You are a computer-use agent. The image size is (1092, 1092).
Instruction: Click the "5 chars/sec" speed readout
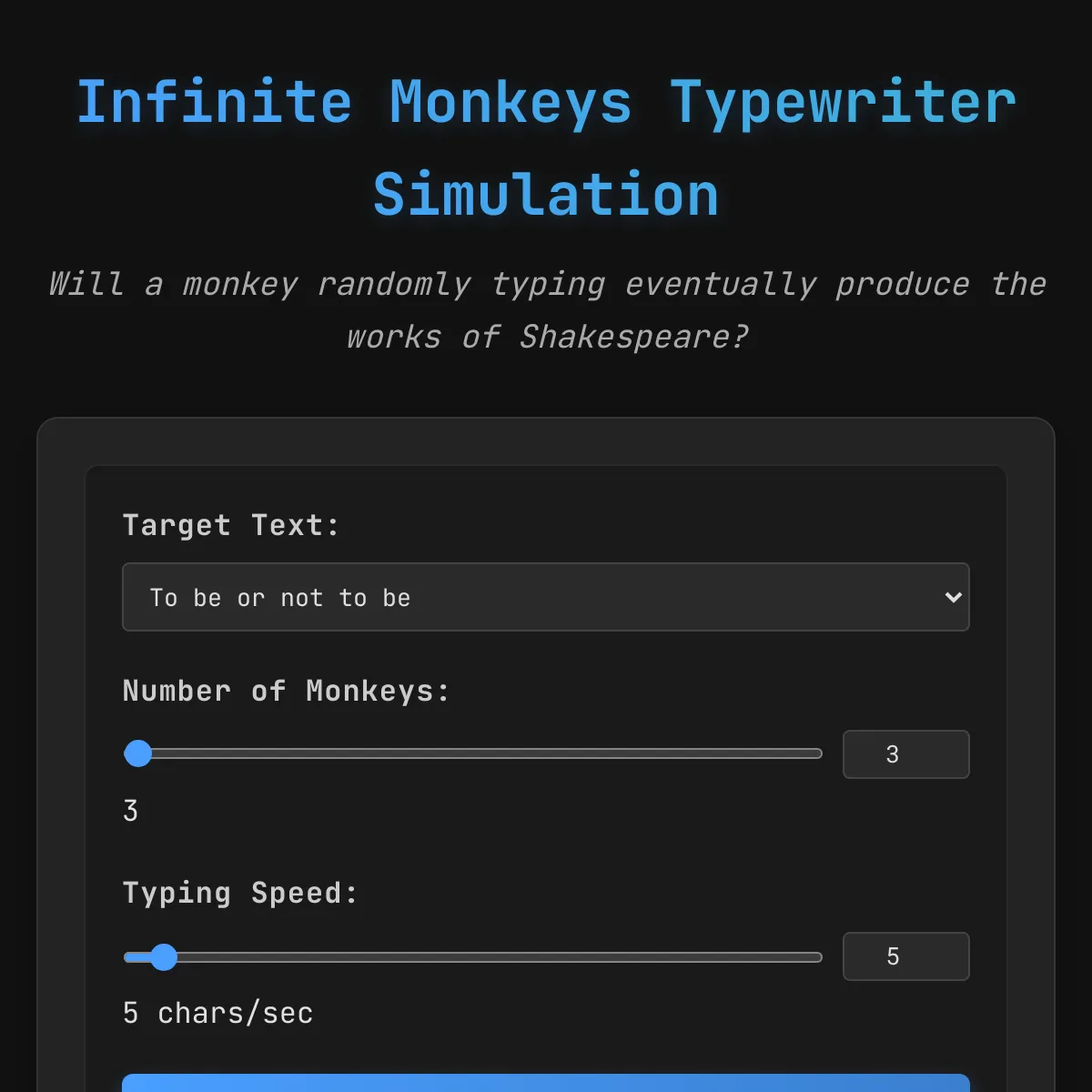point(217,1013)
